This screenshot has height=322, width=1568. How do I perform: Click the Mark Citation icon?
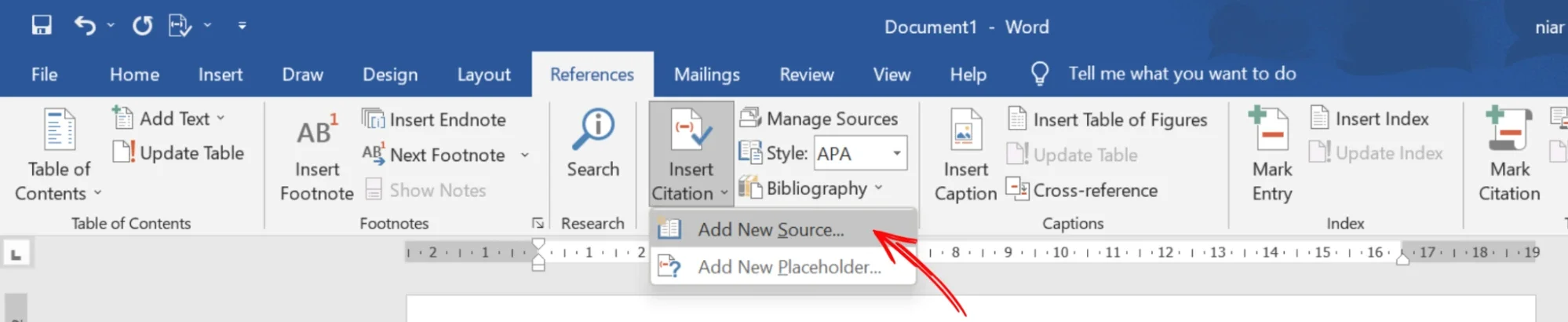point(1508,130)
